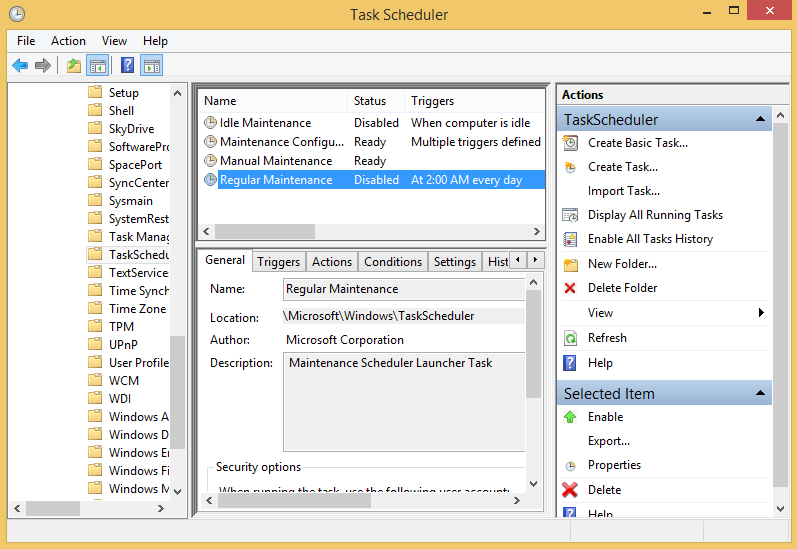Click "Multiple triggers defined" cell

coord(475,142)
